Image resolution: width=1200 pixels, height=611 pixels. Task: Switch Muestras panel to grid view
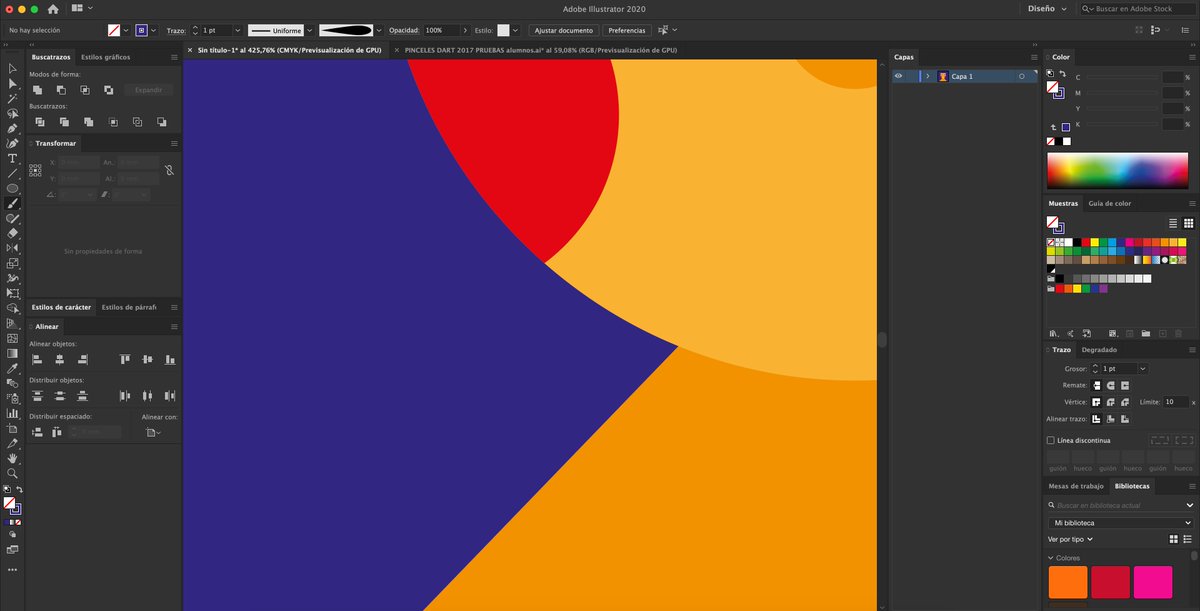pos(1189,223)
